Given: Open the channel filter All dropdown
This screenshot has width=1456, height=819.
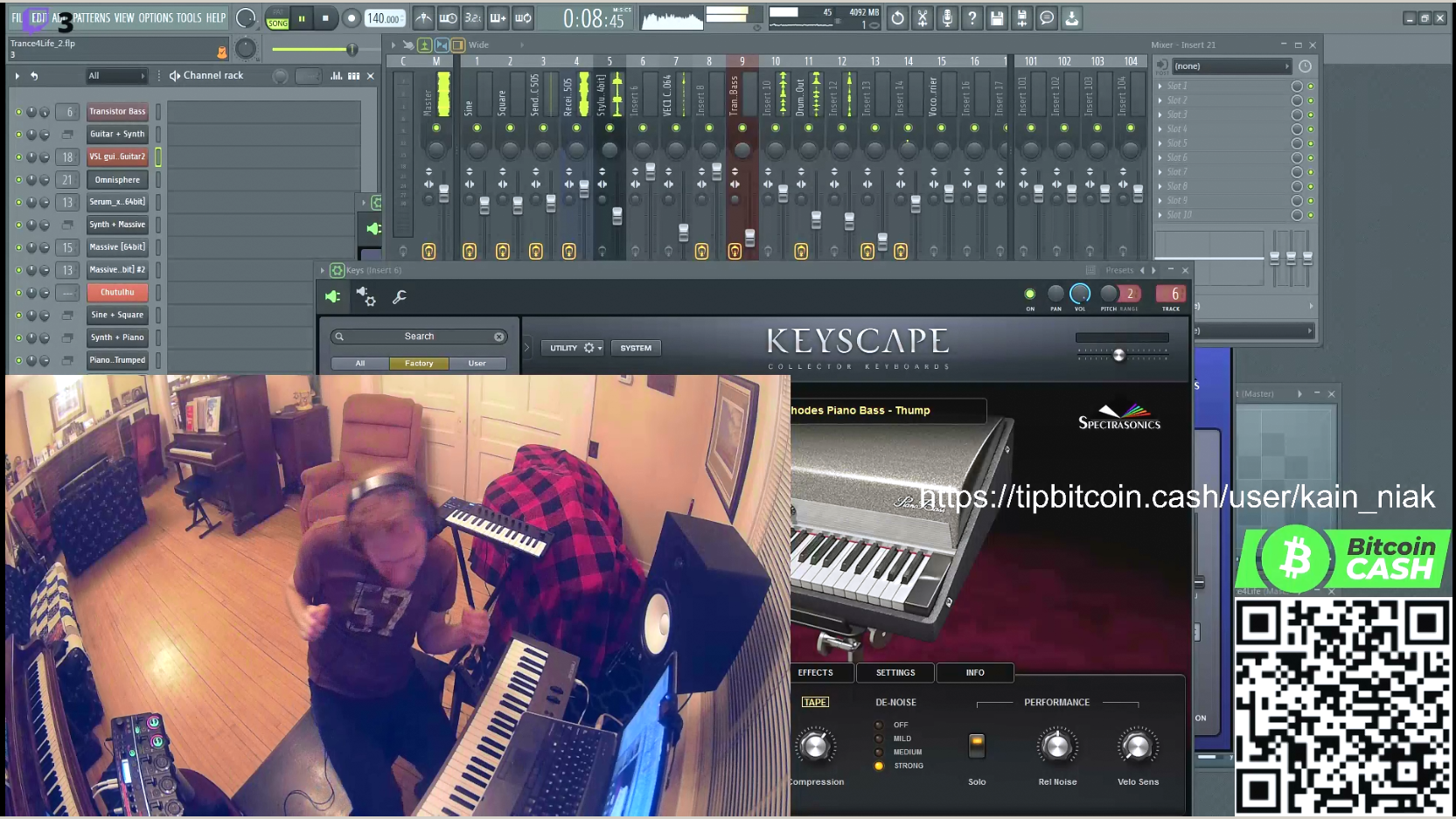Looking at the screenshot, I should [115, 76].
